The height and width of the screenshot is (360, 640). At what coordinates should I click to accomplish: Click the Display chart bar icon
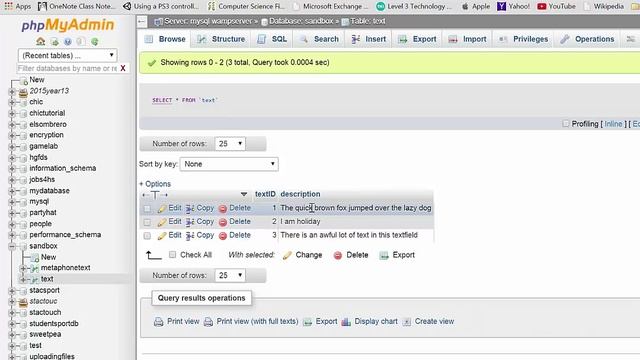pos(346,322)
